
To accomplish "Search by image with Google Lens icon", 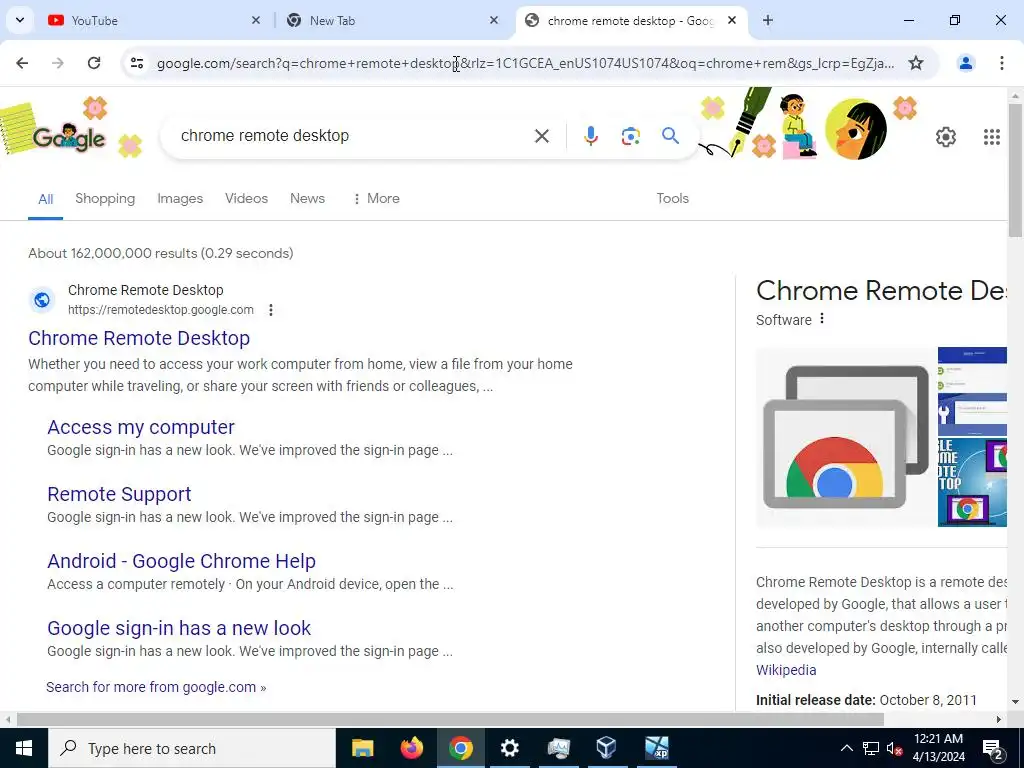I will (630, 136).
